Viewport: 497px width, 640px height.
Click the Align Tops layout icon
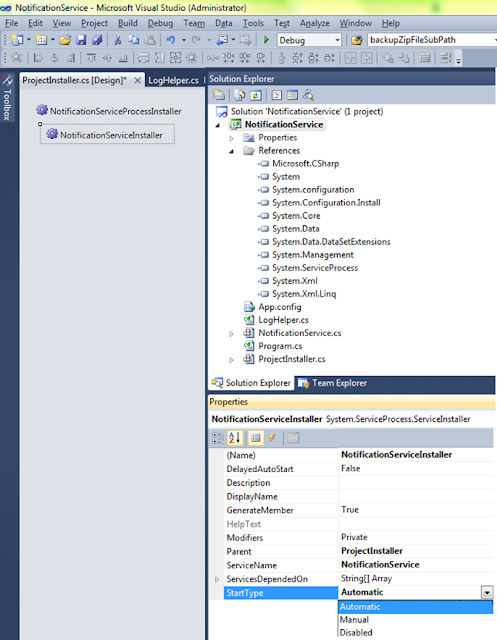pos(91,58)
